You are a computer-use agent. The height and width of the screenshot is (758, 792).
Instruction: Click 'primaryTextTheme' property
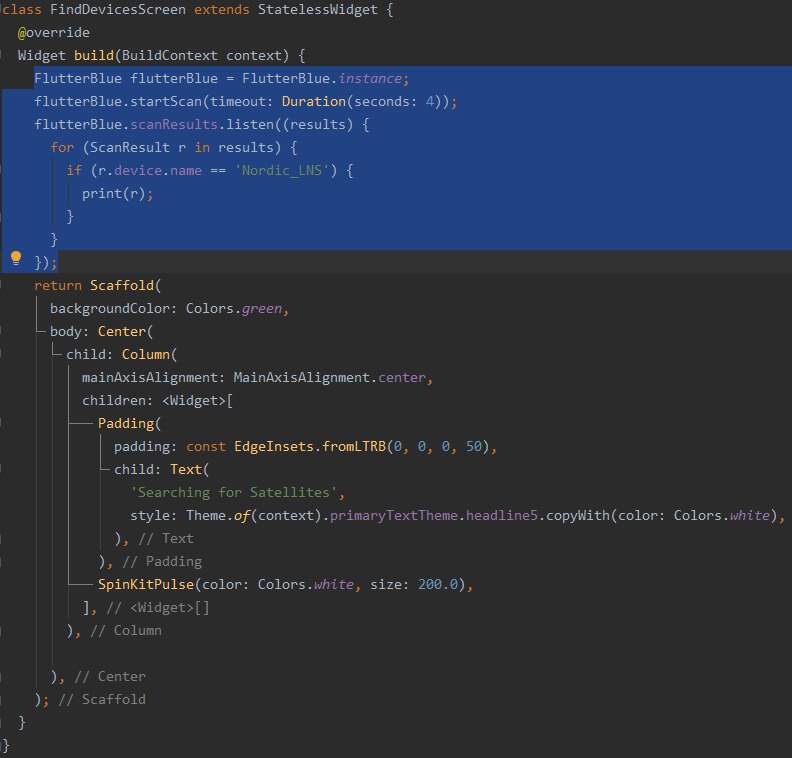tap(393, 516)
